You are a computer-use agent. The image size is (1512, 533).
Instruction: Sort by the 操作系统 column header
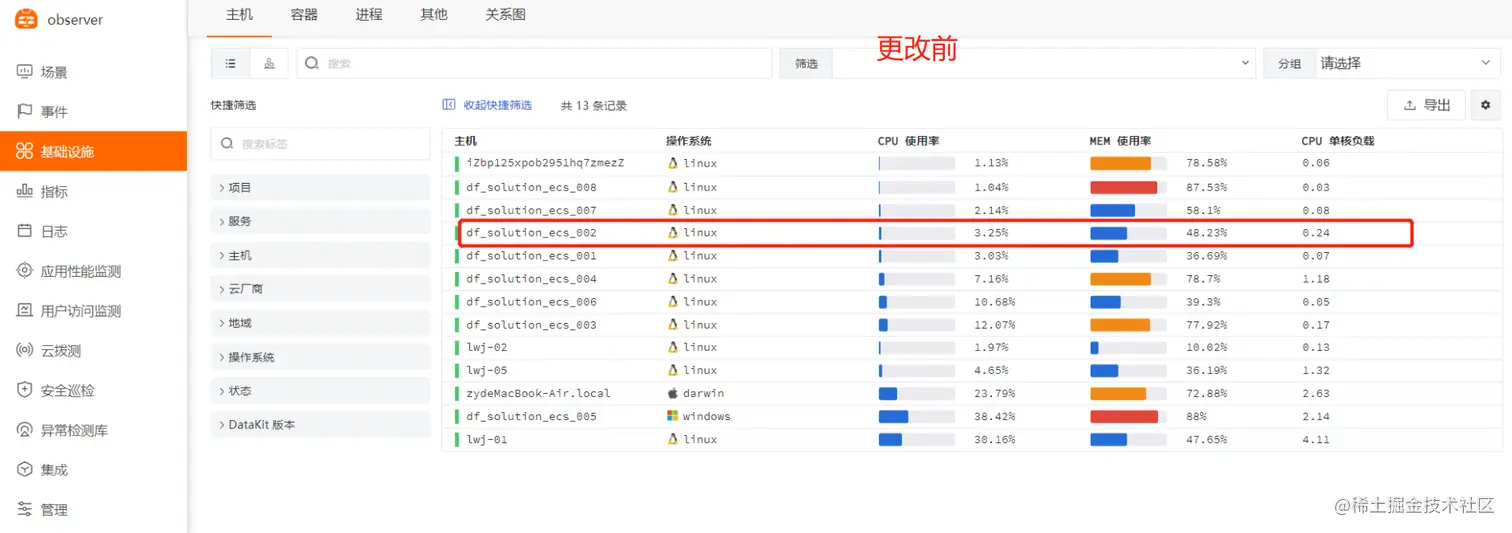tap(689, 141)
